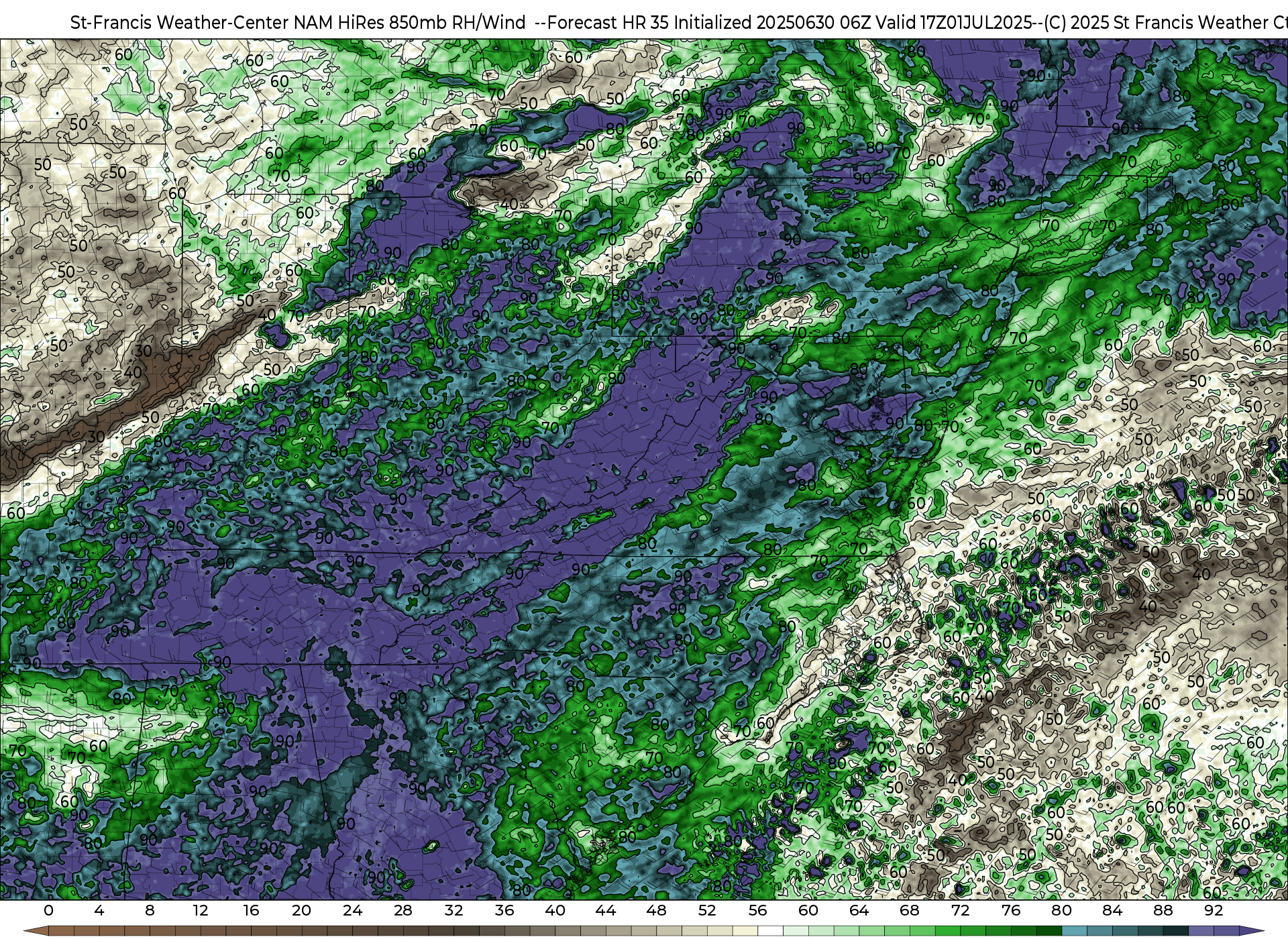Image resolution: width=1288 pixels, height=939 pixels.
Task: Click the colorbar label '16'
Action: coord(251,910)
